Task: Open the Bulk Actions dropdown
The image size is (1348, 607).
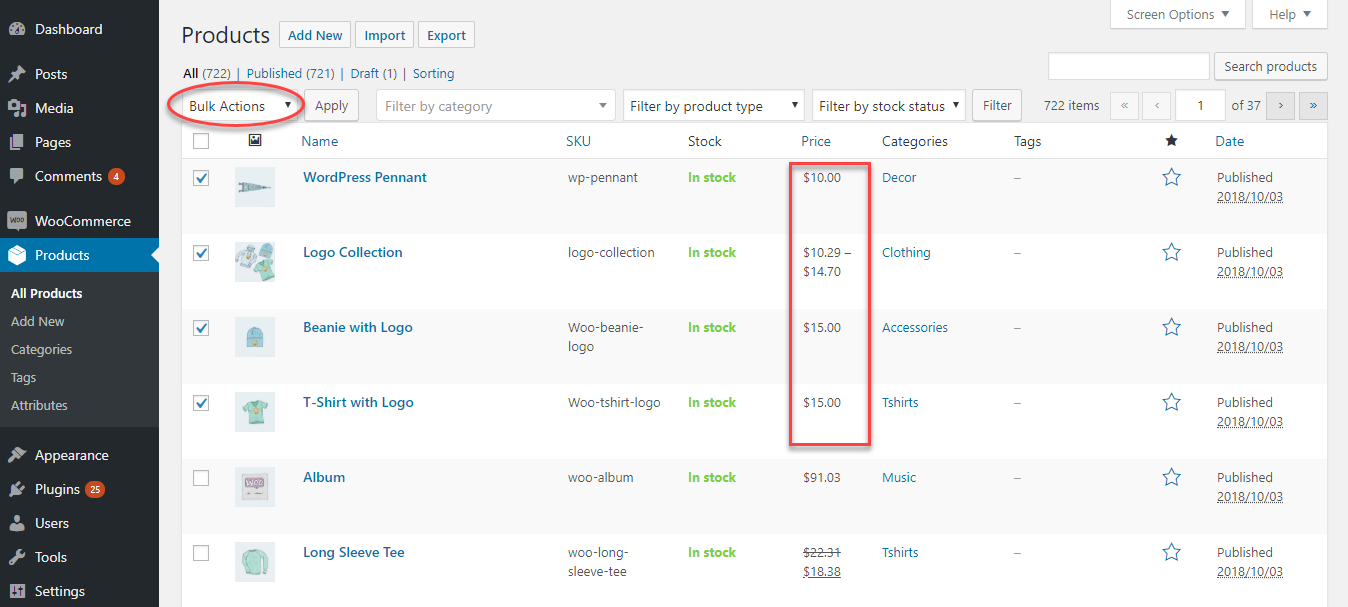Action: [240, 106]
